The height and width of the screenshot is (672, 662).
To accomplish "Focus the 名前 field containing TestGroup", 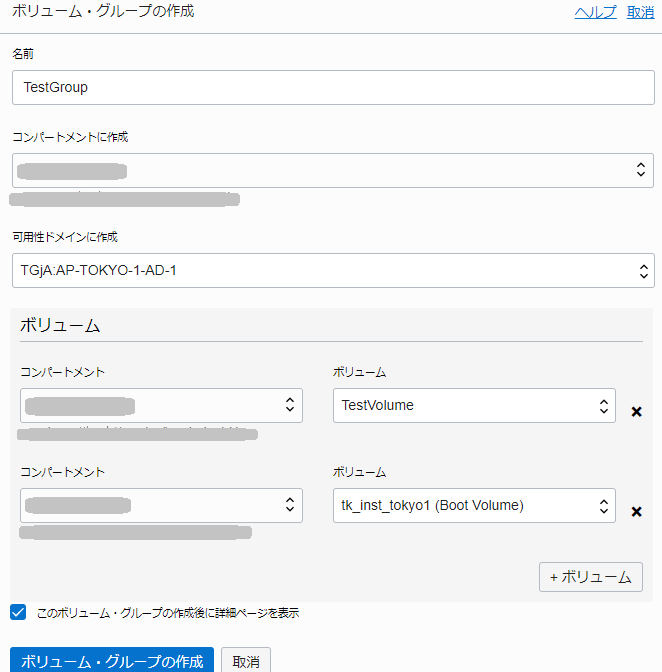I will pyautogui.click(x=333, y=87).
